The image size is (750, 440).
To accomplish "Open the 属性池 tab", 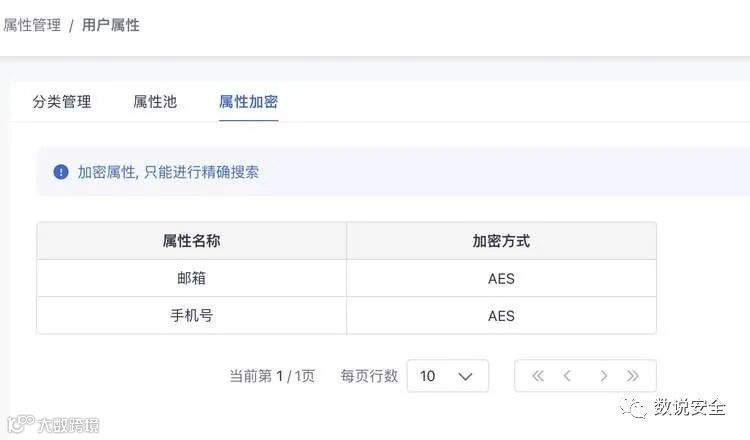I will 155,102.
